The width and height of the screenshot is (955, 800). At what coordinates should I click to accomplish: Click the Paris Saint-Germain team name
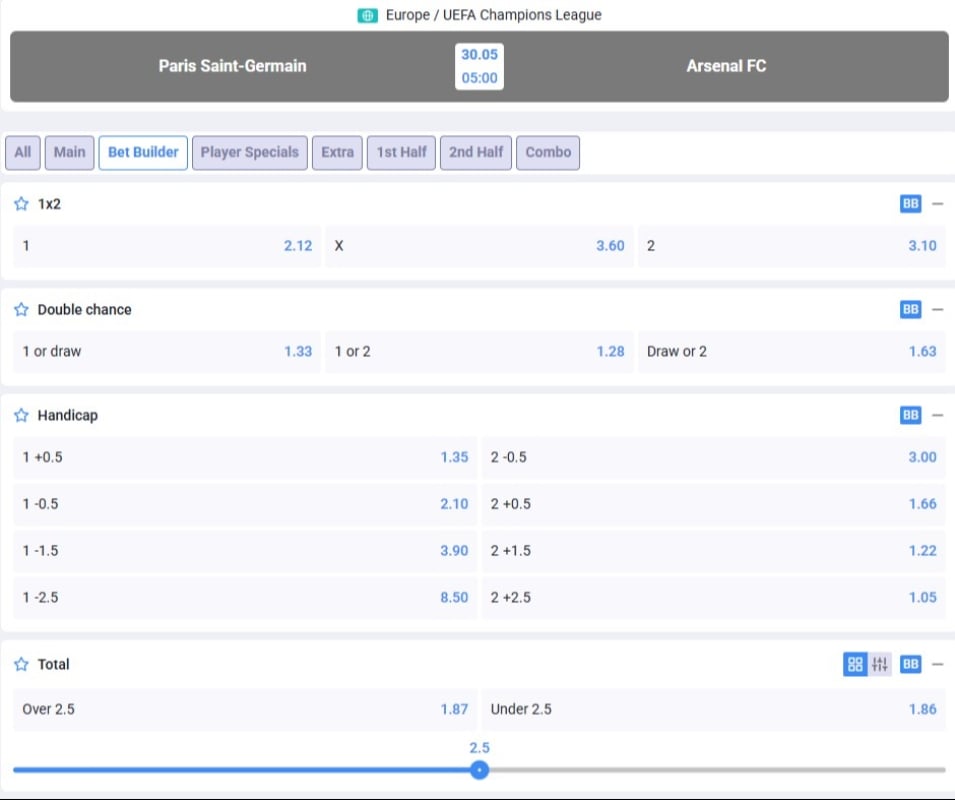233,66
